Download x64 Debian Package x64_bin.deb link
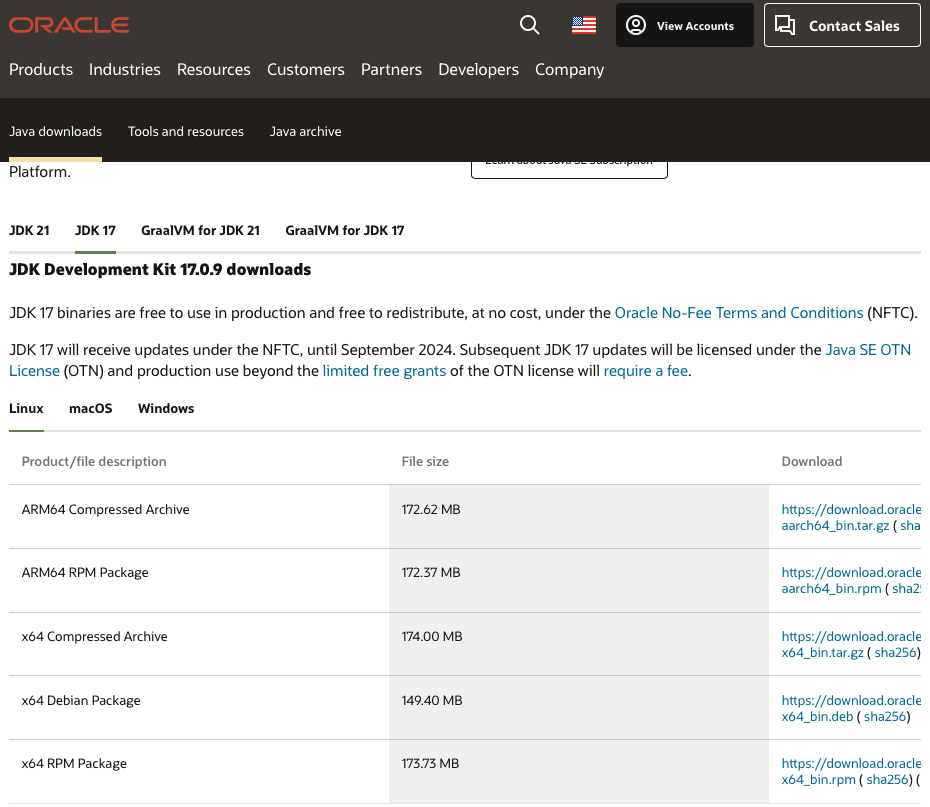The image size is (930, 807). (x=817, y=716)
